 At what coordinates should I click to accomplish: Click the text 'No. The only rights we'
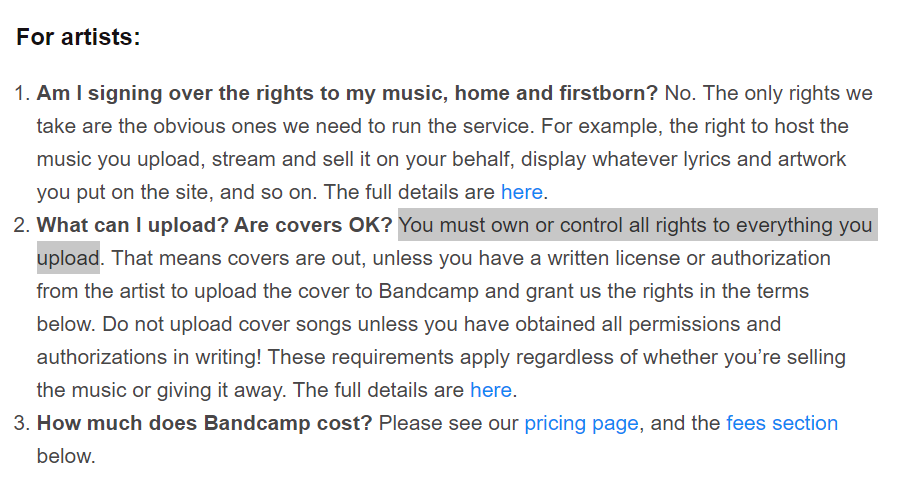[x=769, y=93]
